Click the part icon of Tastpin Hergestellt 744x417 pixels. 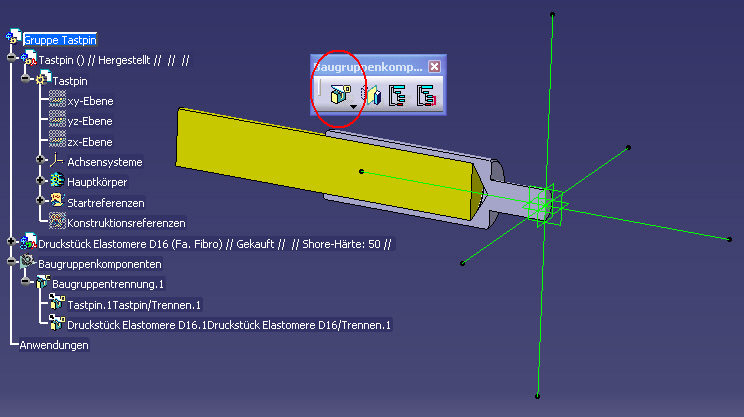(28, 57)
